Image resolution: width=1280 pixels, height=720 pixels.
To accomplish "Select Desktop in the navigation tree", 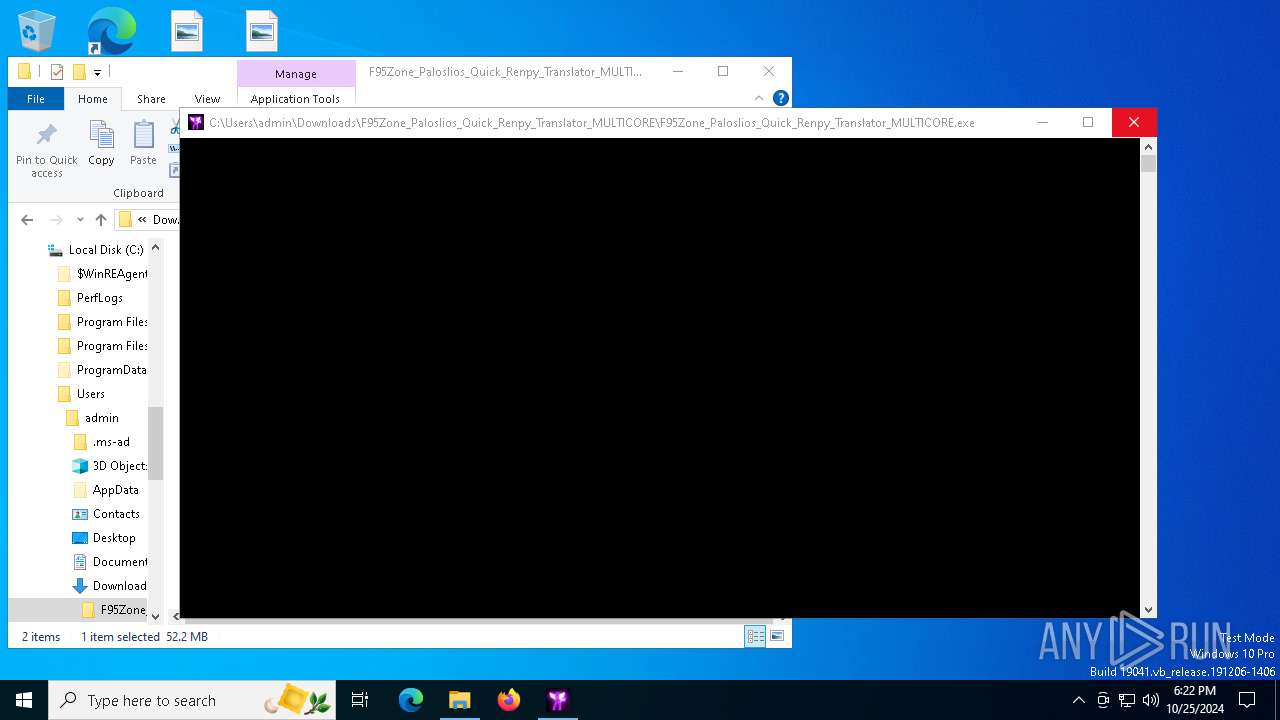I will click(x=114, y=538).
